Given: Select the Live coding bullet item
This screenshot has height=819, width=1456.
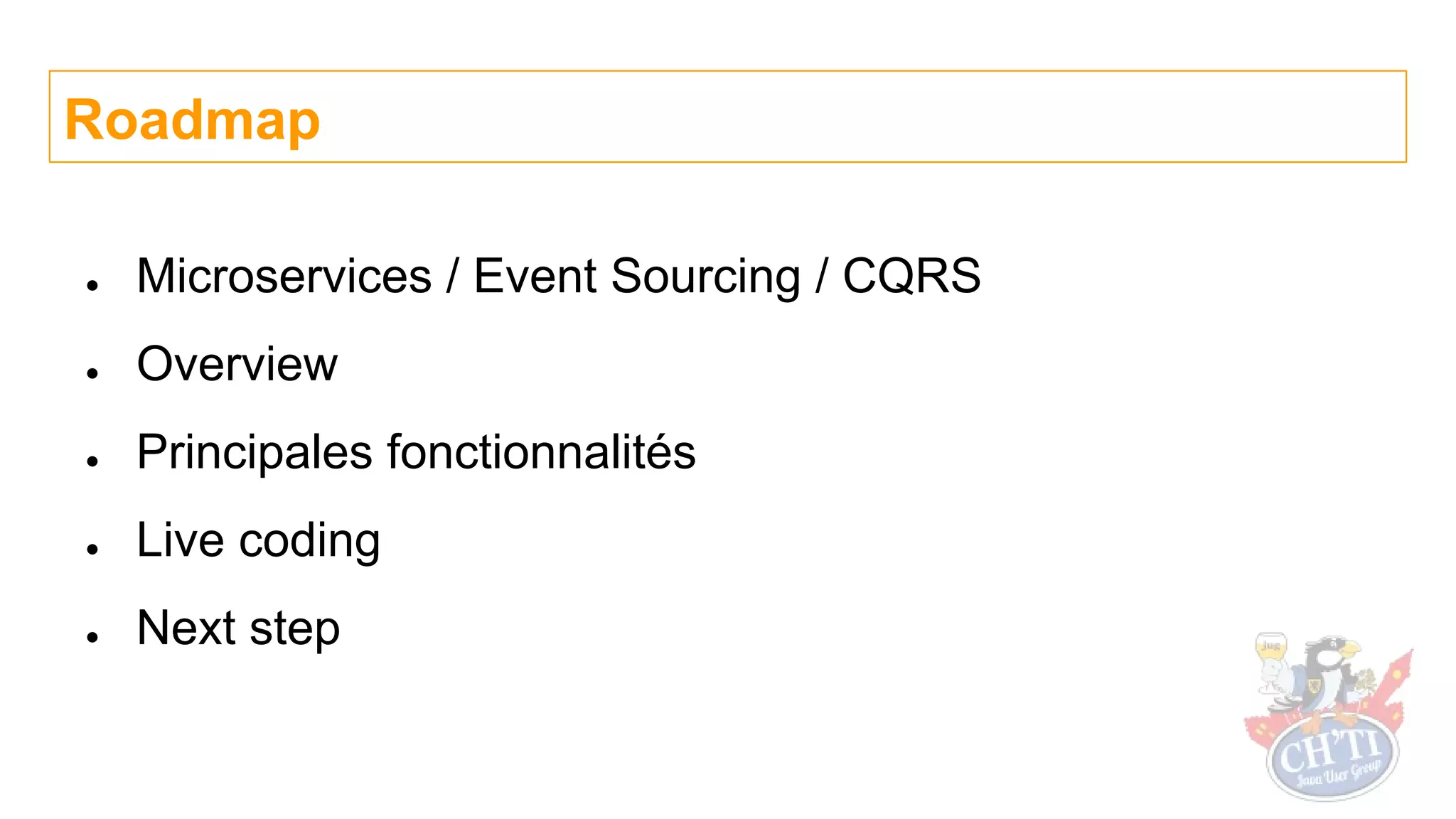Looking at the screenshot, I should pos(259,540).
